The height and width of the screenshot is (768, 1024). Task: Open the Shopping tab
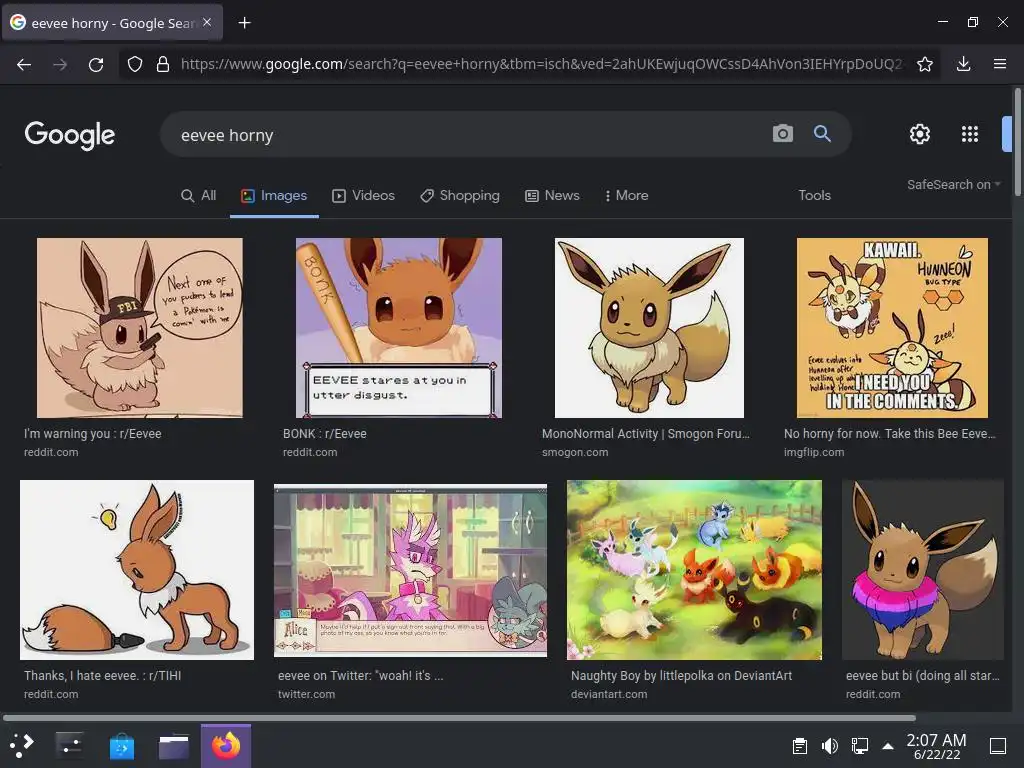click(460, 195)
